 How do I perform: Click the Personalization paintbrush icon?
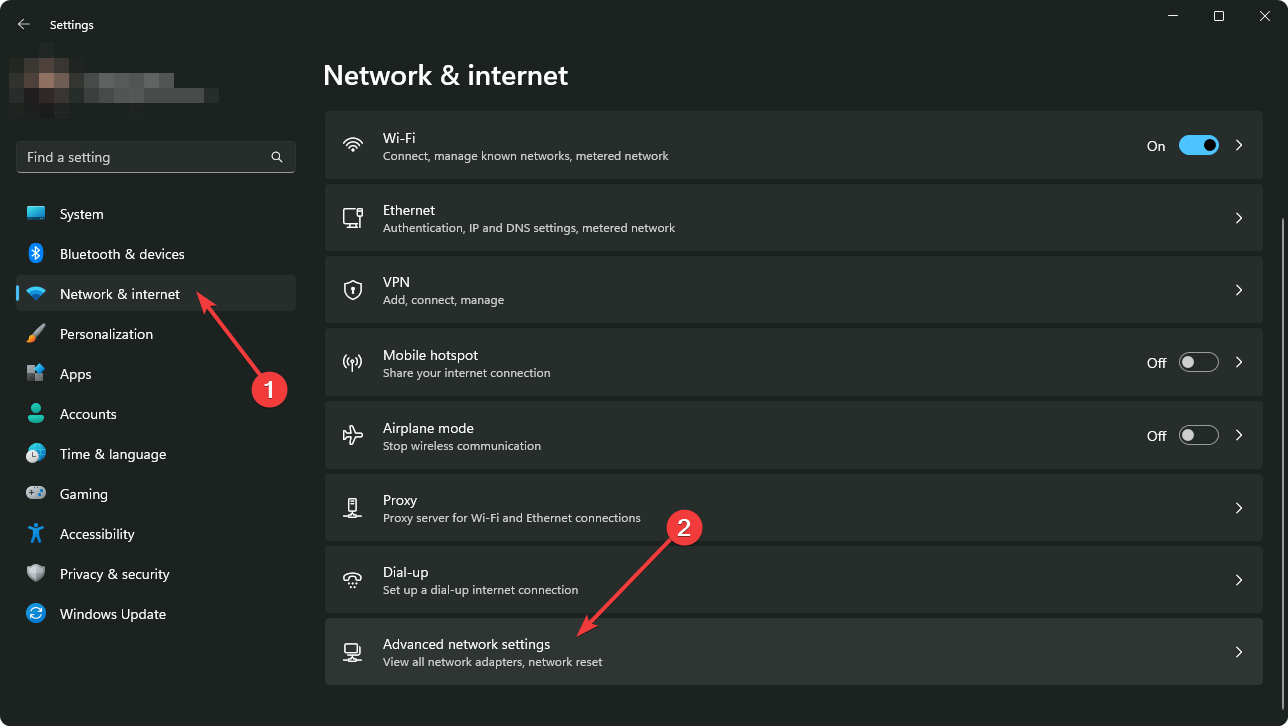coord(36,334)
